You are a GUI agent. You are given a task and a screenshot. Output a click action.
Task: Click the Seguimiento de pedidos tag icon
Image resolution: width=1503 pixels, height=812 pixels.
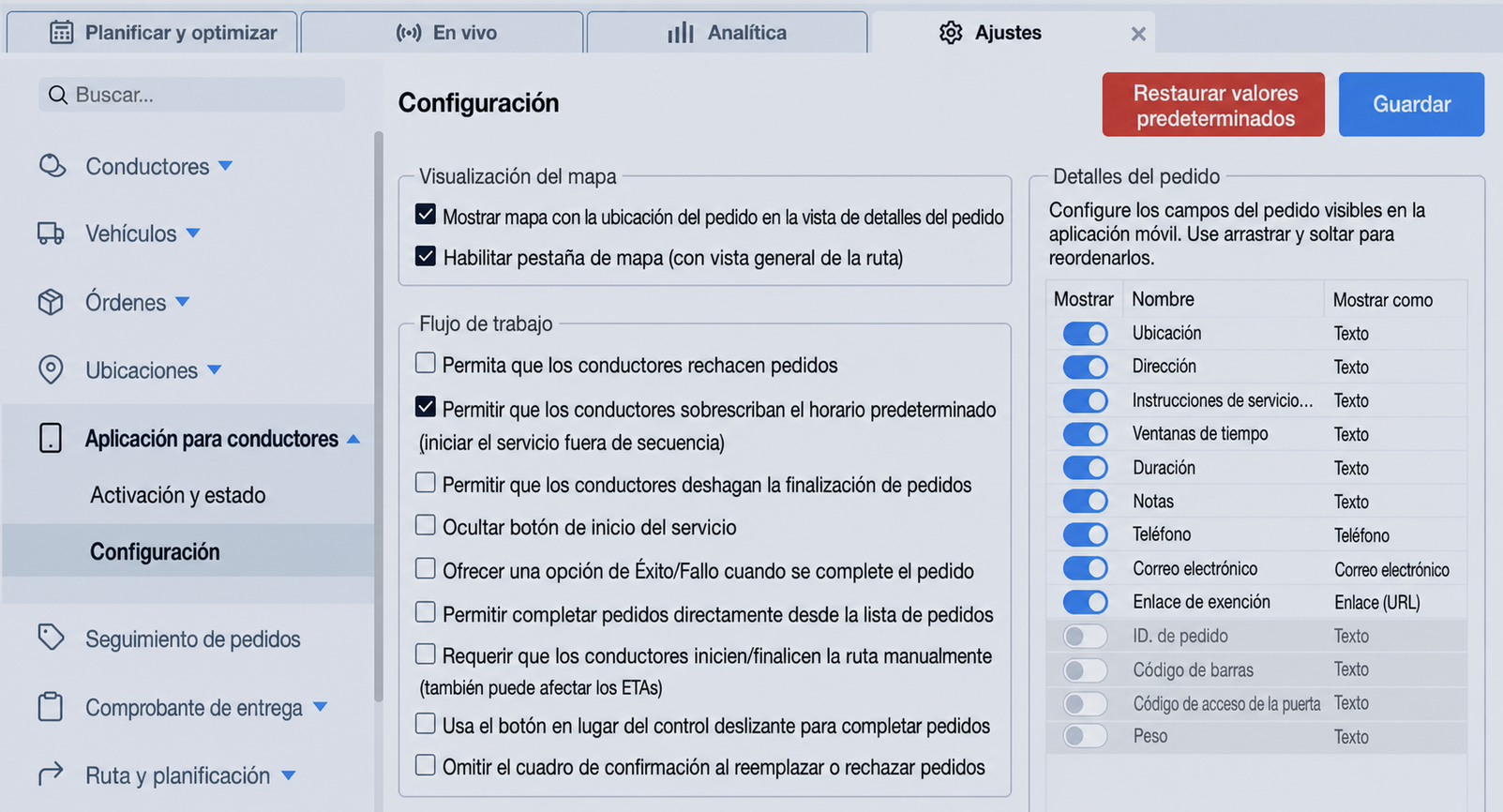point(51,638)
